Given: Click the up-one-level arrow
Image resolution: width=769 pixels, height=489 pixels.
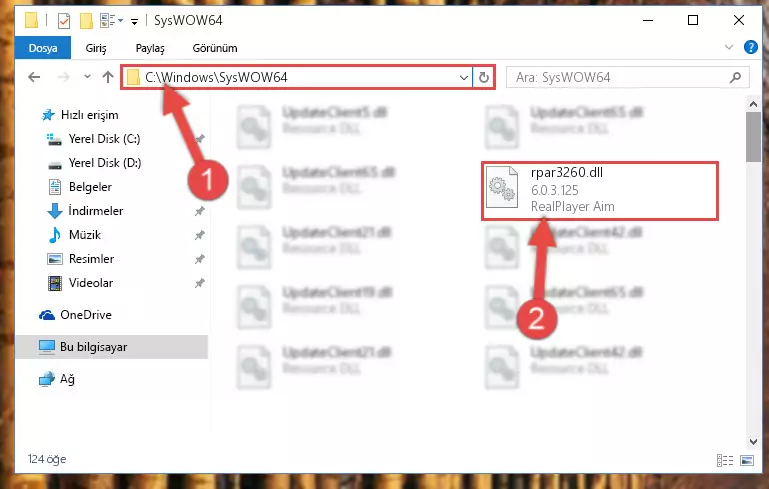Looking at the screenshot, I should 108,77.
